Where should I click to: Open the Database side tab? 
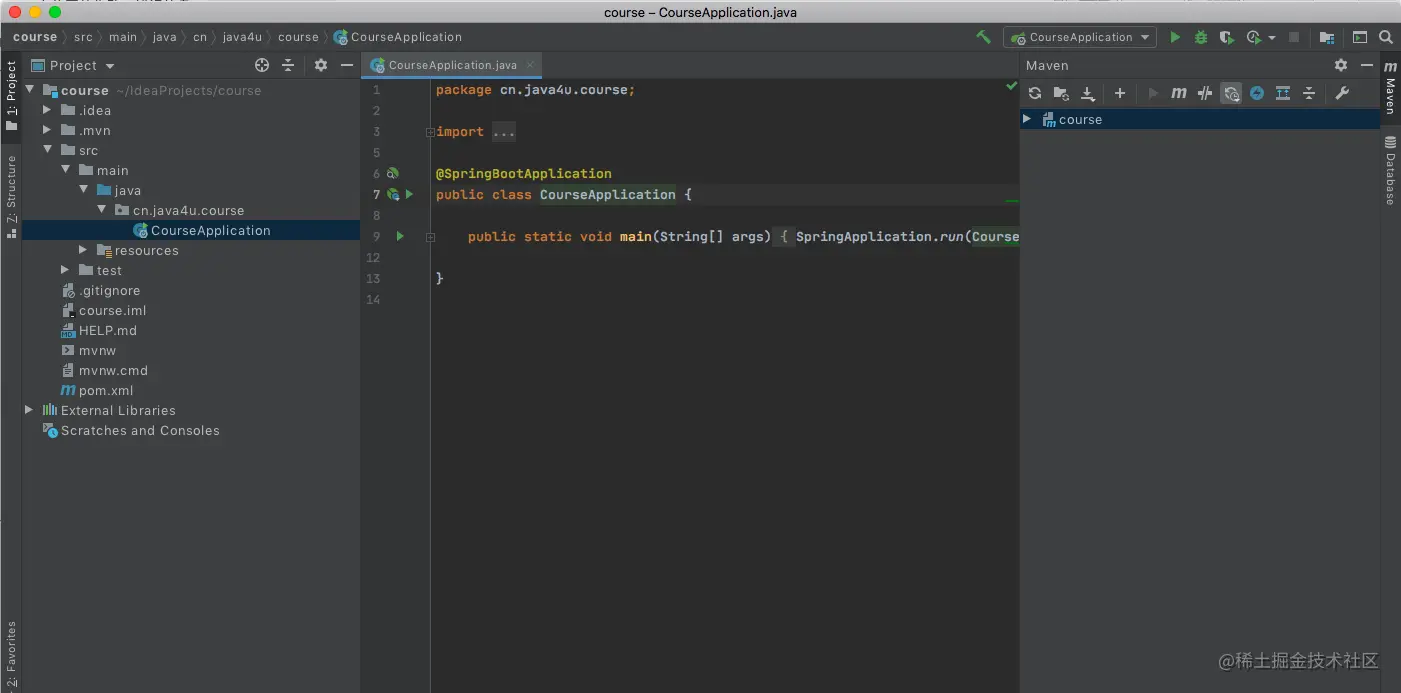(x=1390, y=171)
